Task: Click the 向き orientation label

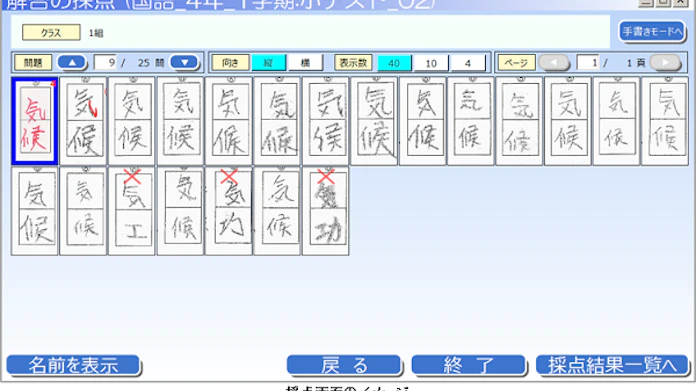Action: [x=230, y=63]
